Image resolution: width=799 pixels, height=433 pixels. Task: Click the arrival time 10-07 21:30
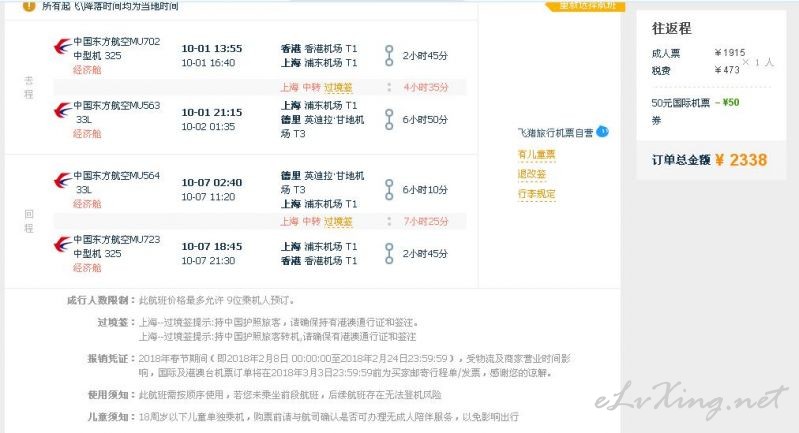208,260
